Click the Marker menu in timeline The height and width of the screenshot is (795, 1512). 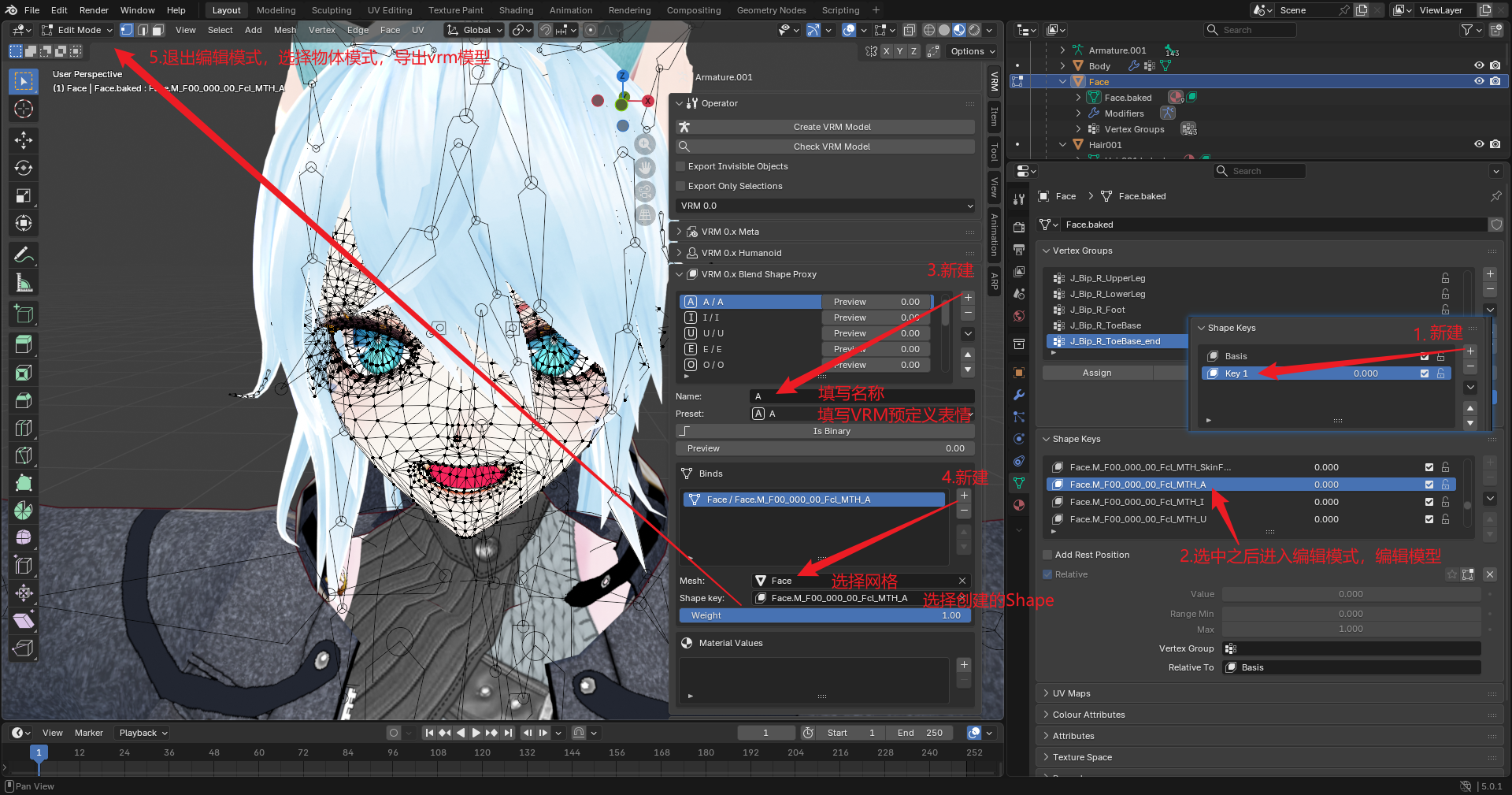pyautogui.click(x=89, y=733)
